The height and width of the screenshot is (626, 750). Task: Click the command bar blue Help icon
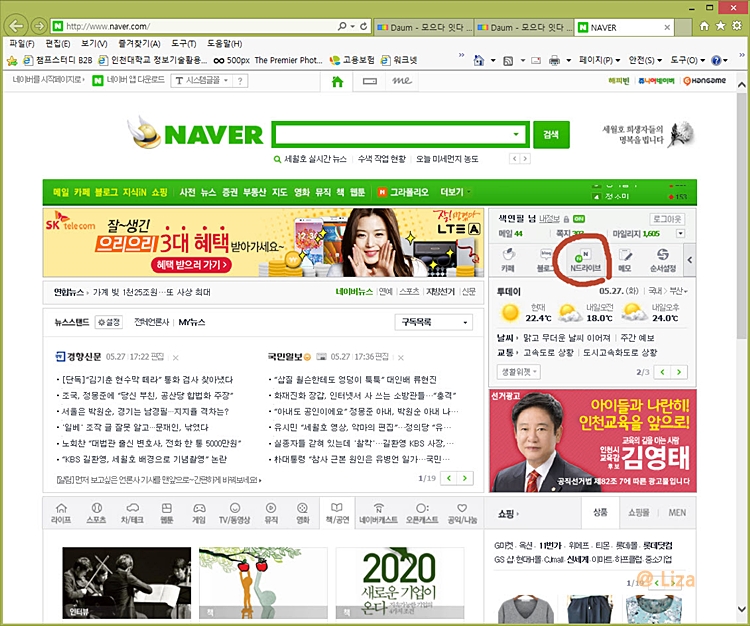[x=716, y=60]
